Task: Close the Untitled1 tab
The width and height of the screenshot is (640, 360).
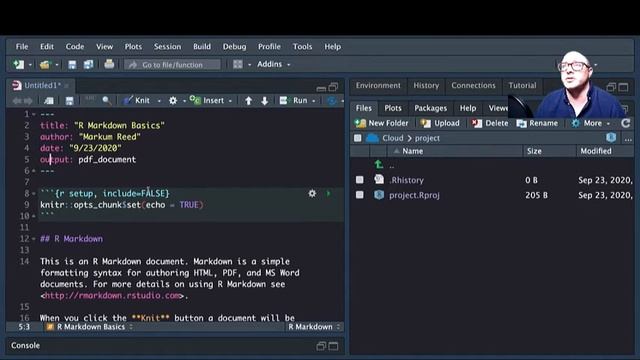Action: click(67, 85)
